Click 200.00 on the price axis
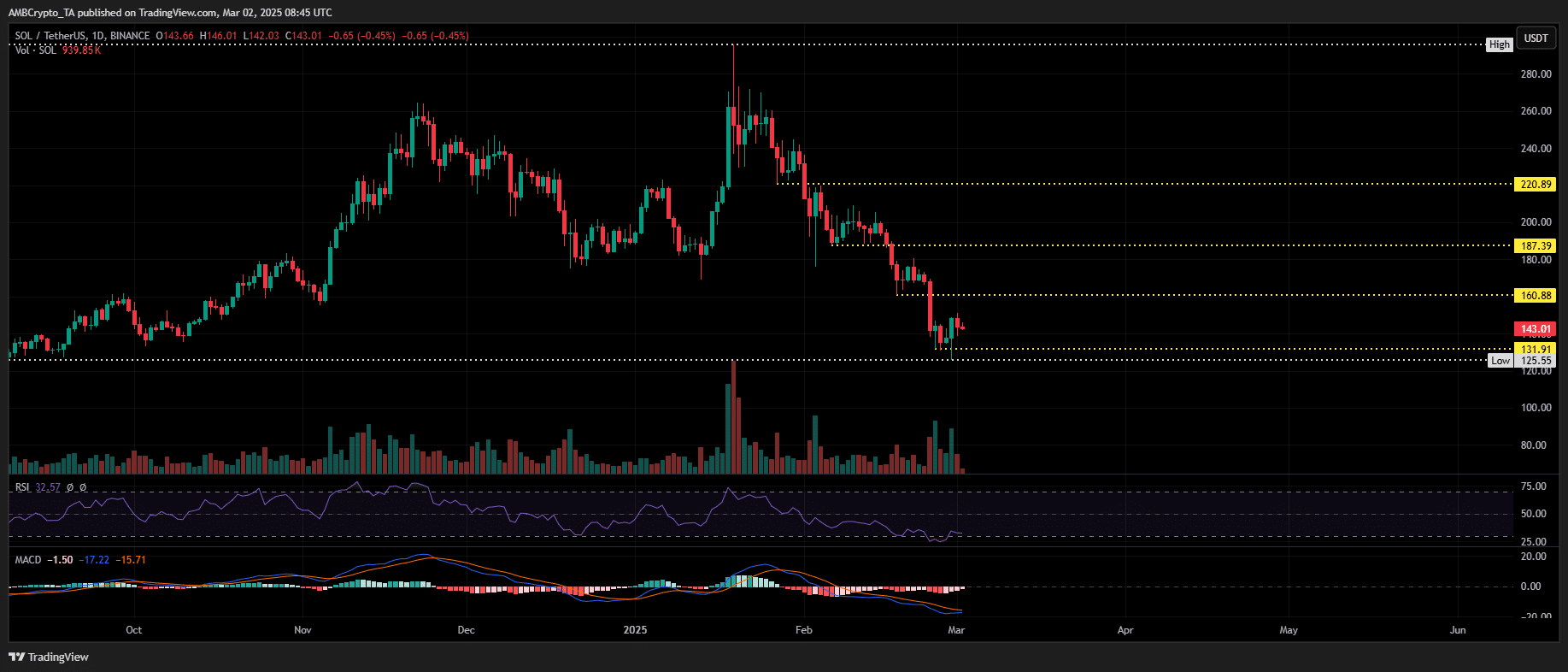Image resolution: width=1568 pixels, height=672 pixels. pos(1536,222)
